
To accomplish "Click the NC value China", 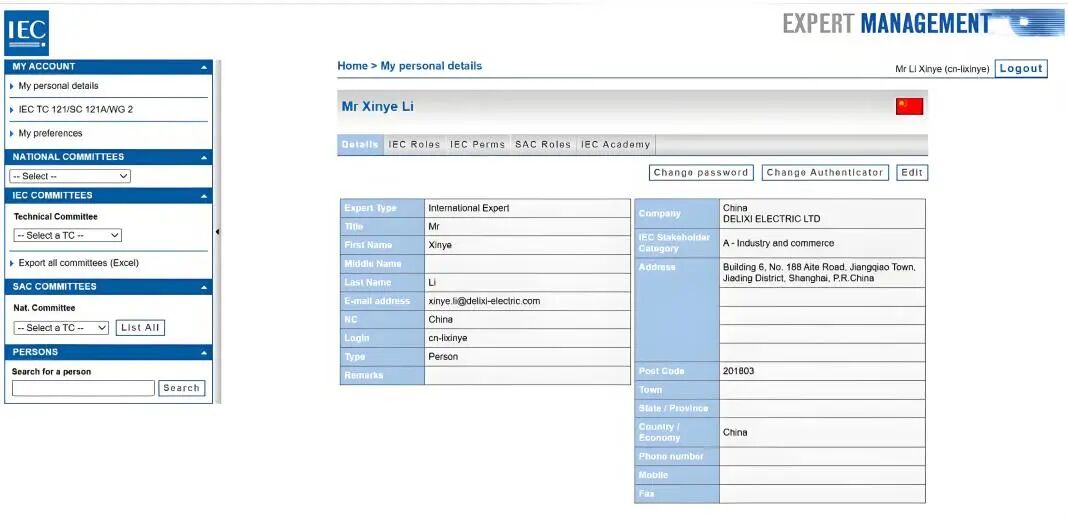I will tap(441, 319).
